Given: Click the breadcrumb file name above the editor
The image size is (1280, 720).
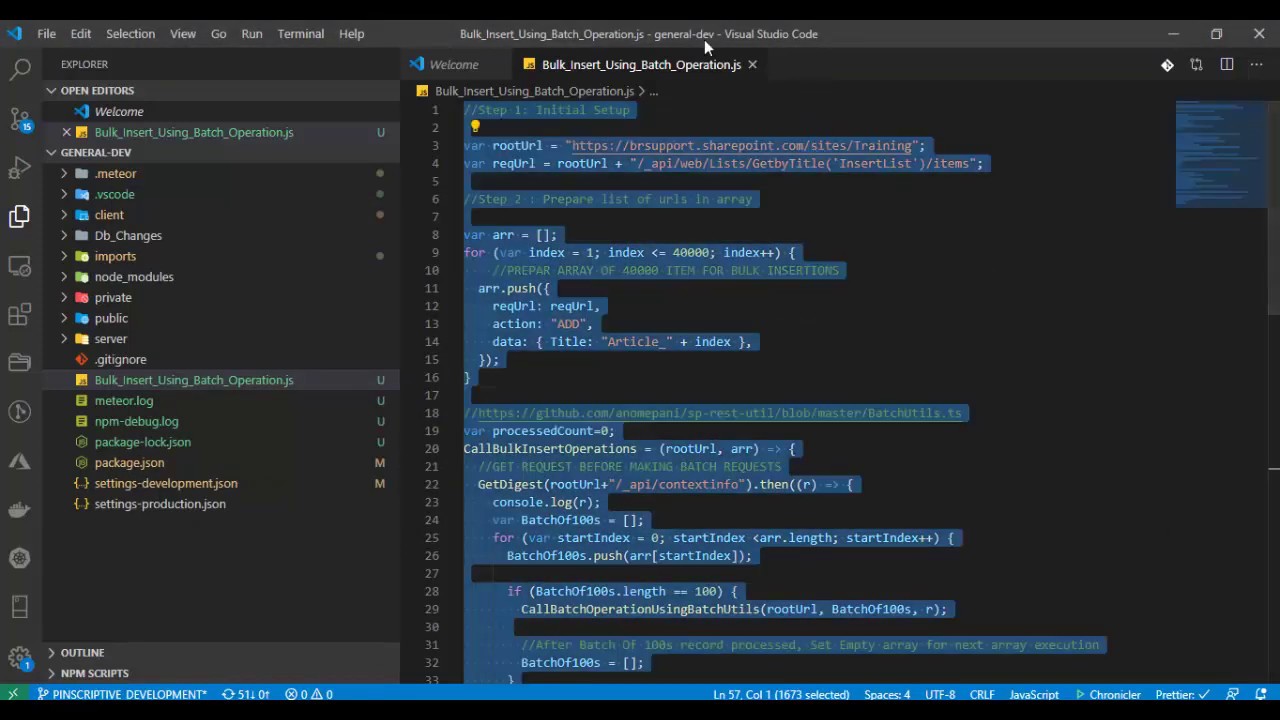Looking at the screenshot, I should (534, 91).
